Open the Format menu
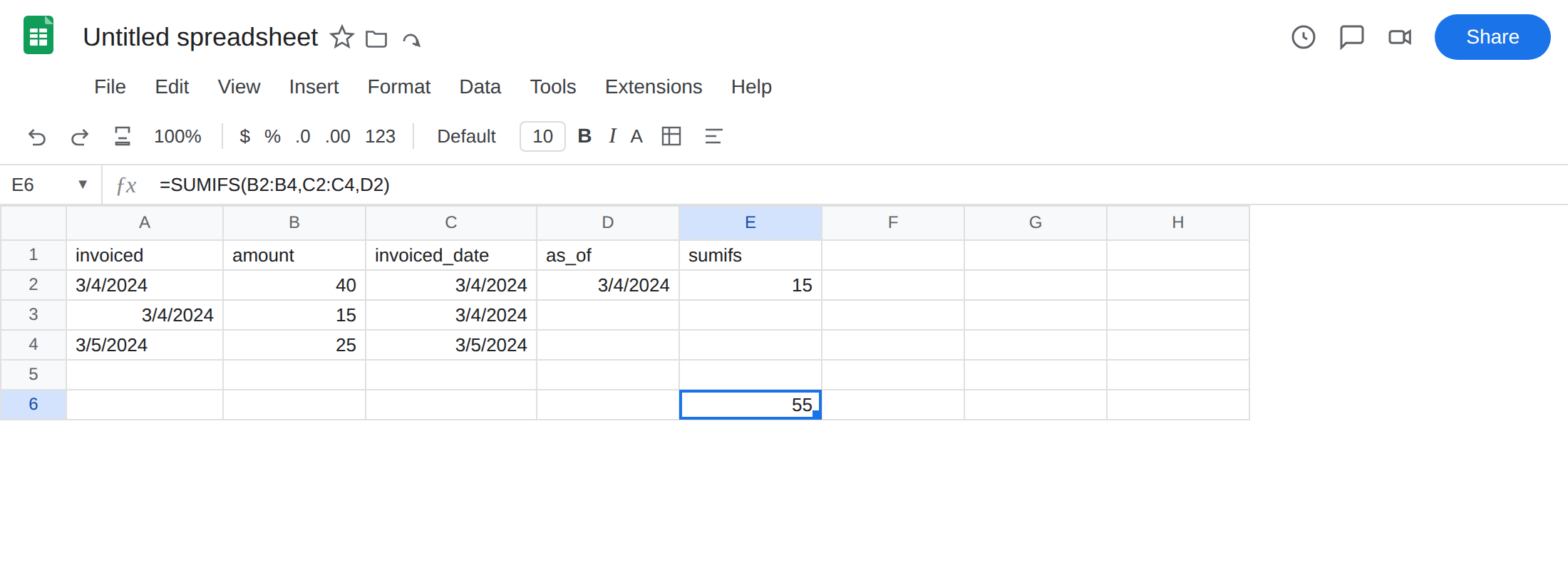The image size is (1568, 570). click(x=398, y=87)
